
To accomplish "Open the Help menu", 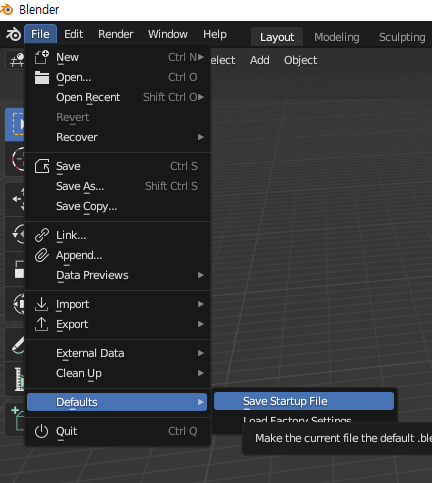I will pos(215,34).
